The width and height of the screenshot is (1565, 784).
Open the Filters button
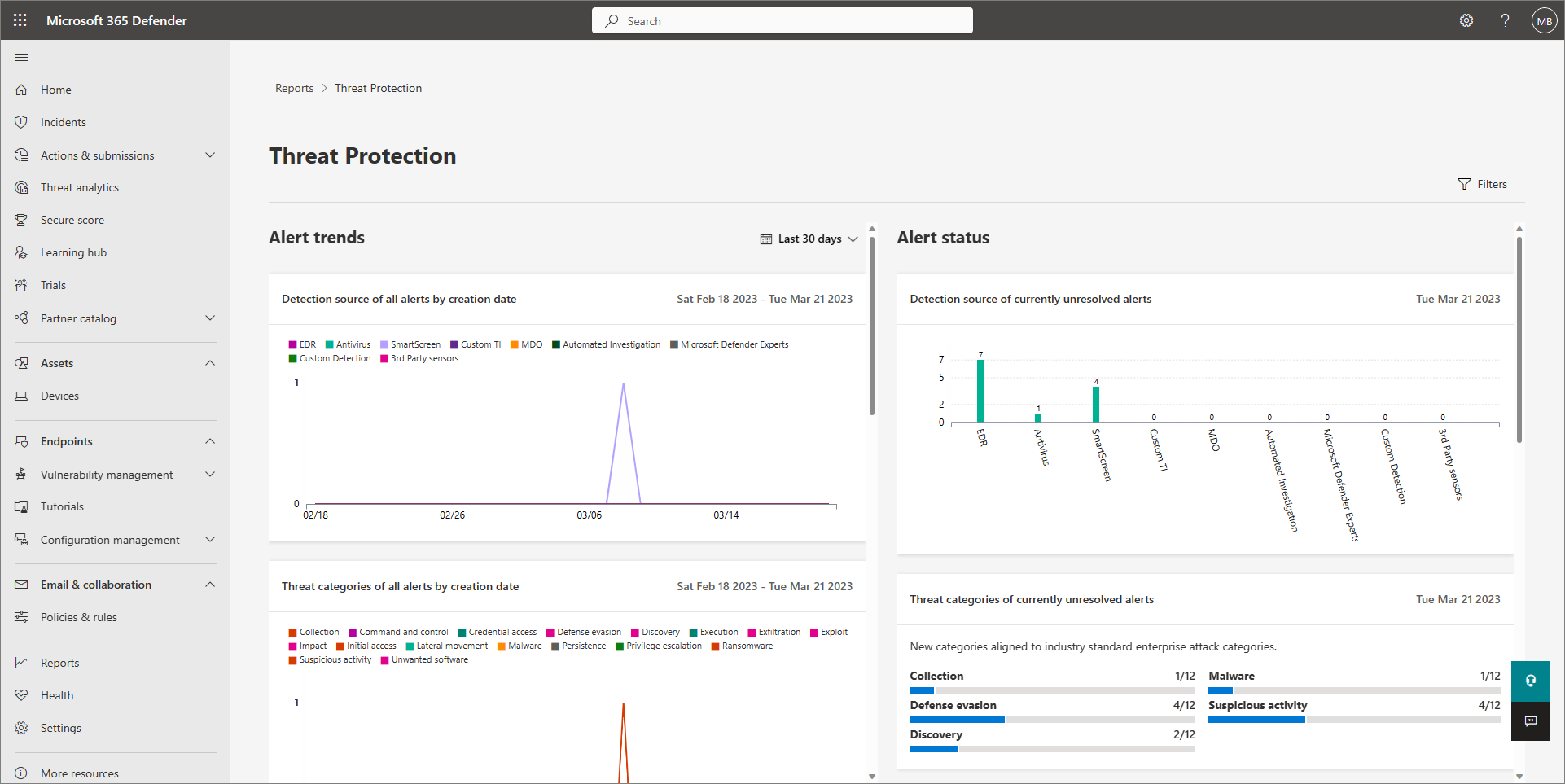(x=1483, y=184)
